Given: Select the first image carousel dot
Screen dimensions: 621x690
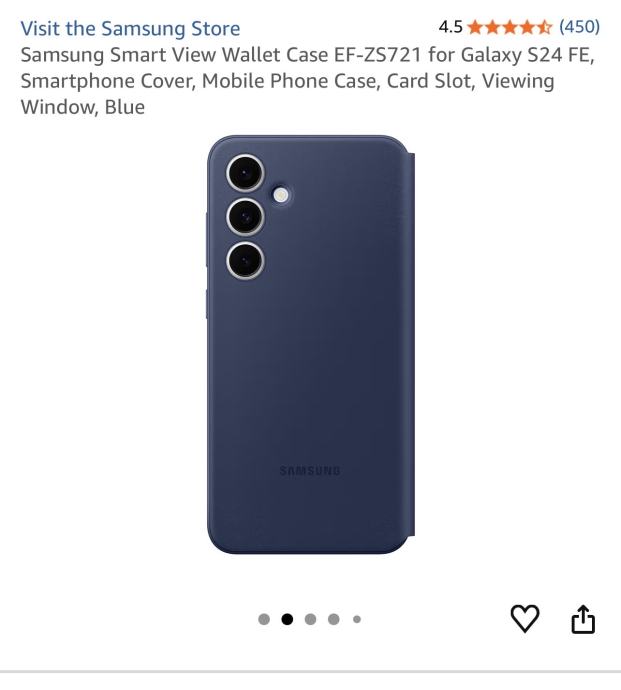Looking at the screenshot, I should (264, 619).
